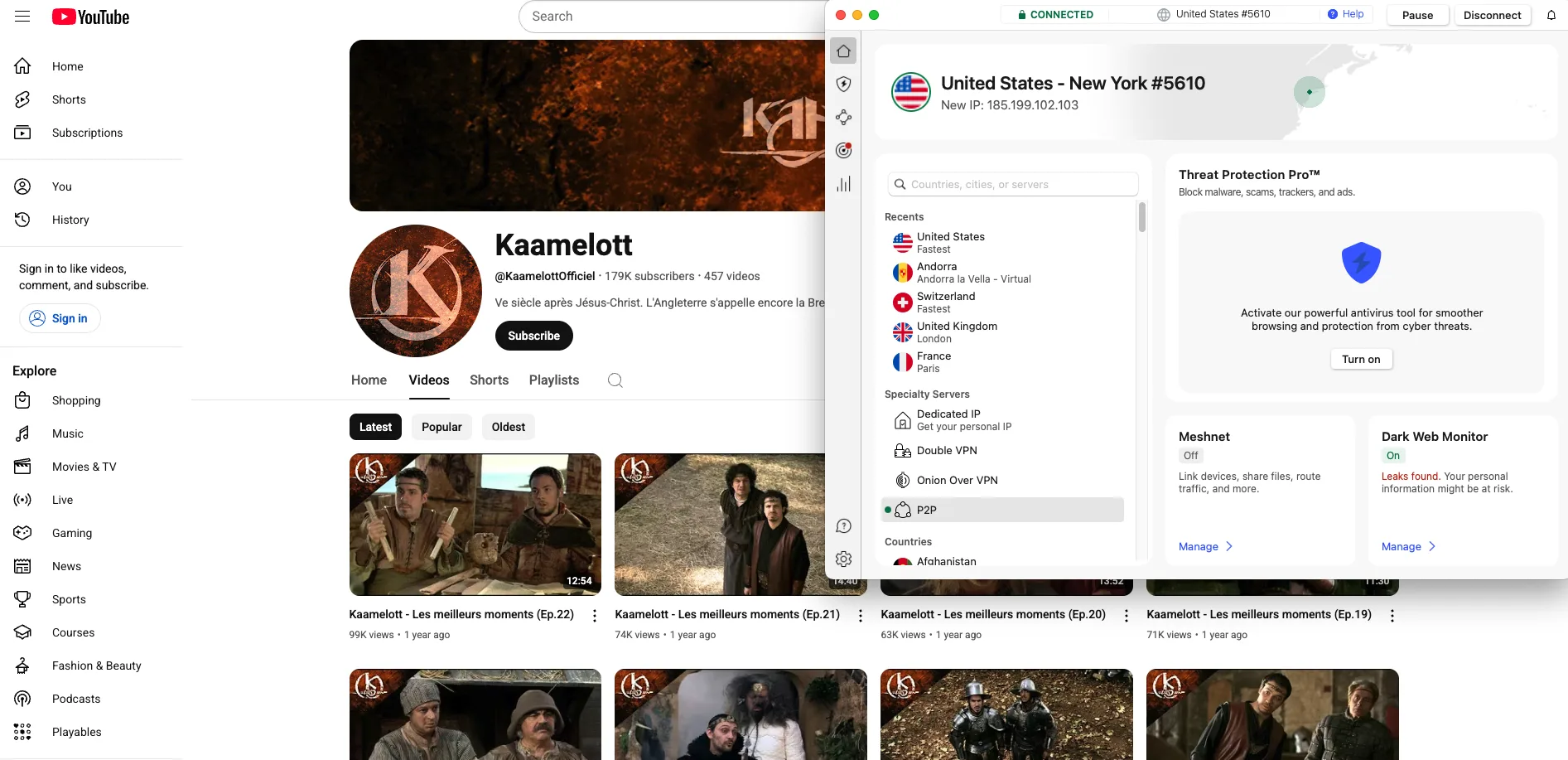Click the Sign in button
The height and width of the screenshot is (760, 1568).
(60, 318)
